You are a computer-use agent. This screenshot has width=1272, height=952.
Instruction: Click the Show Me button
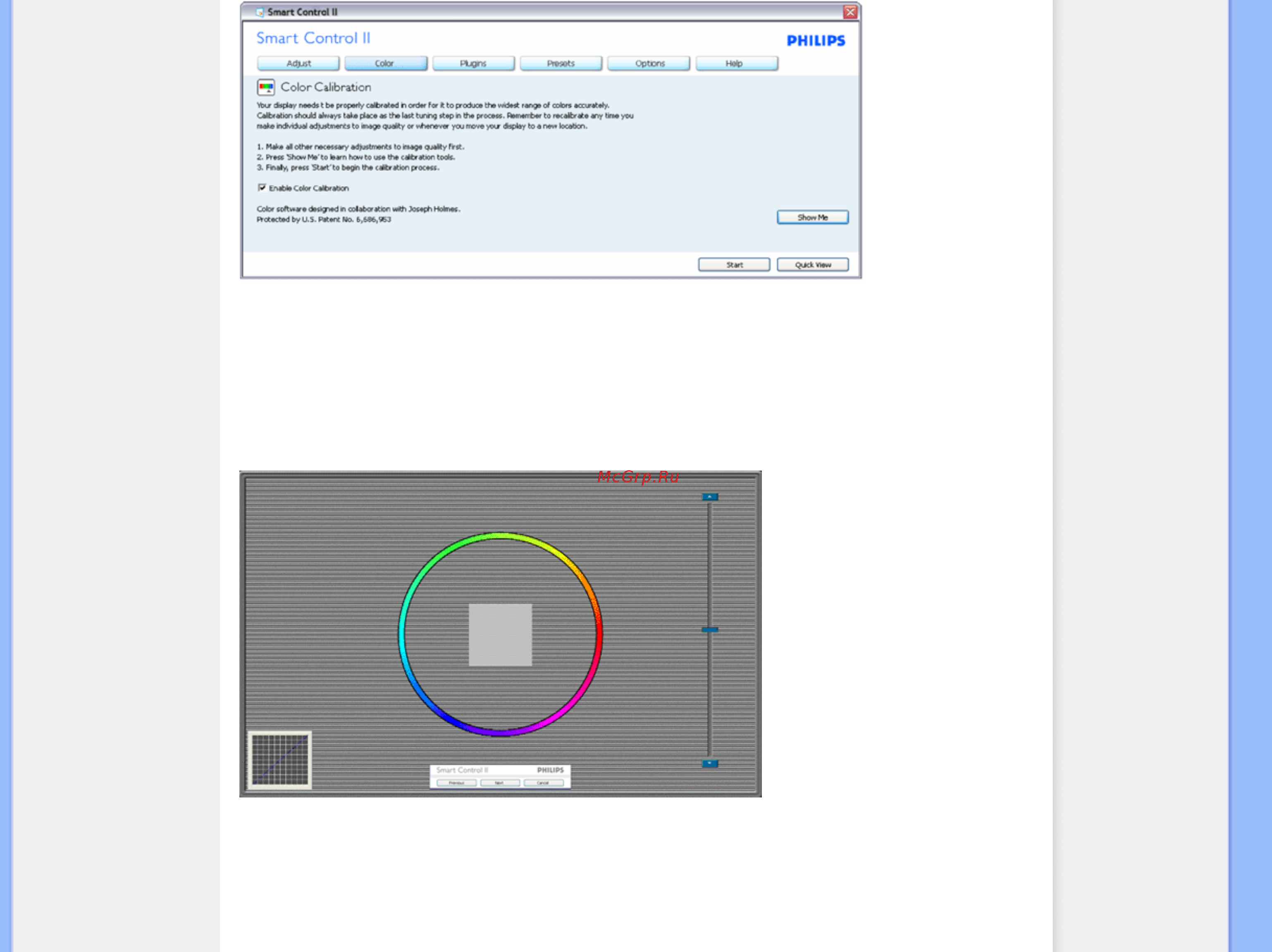(x=812, y=217)
